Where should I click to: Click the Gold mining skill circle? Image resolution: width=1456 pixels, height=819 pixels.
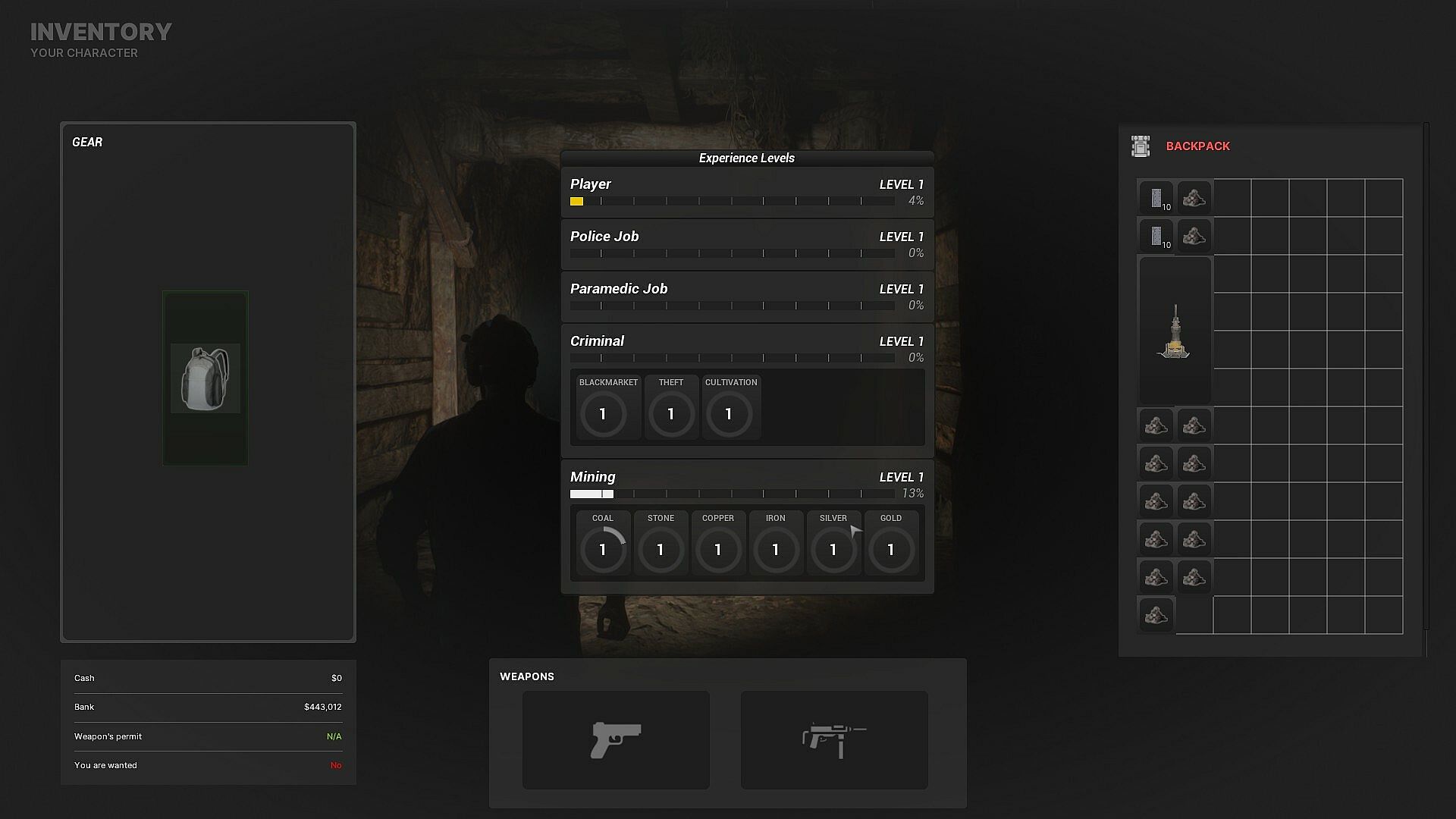[x=890, y=550]
